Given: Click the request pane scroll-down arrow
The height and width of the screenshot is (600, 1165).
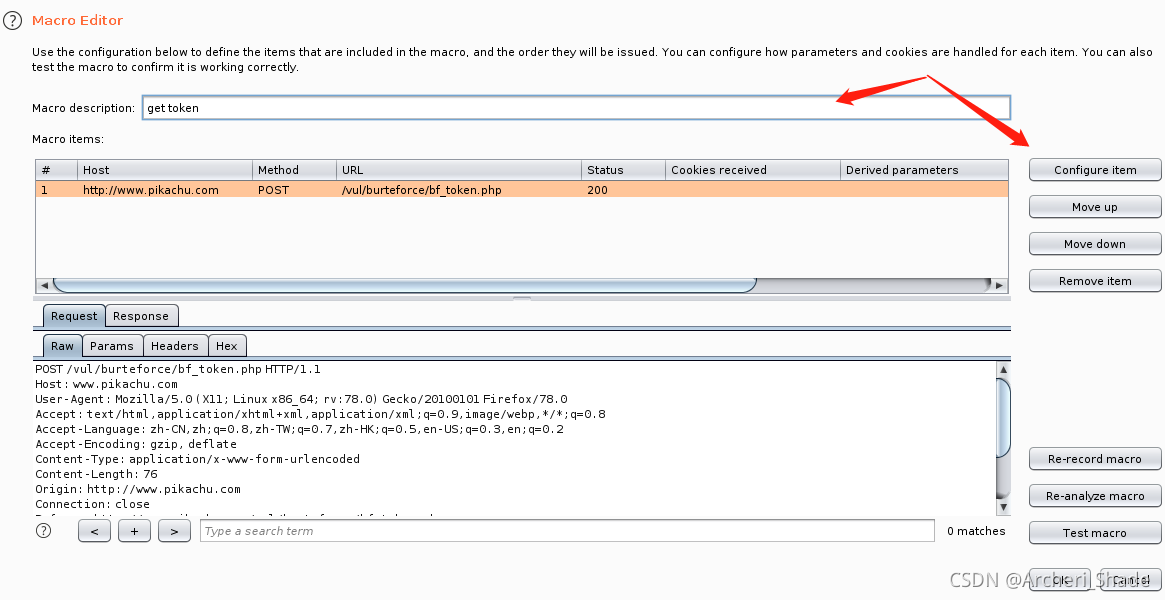Looking at the screenshot, I should [1003, 507].
